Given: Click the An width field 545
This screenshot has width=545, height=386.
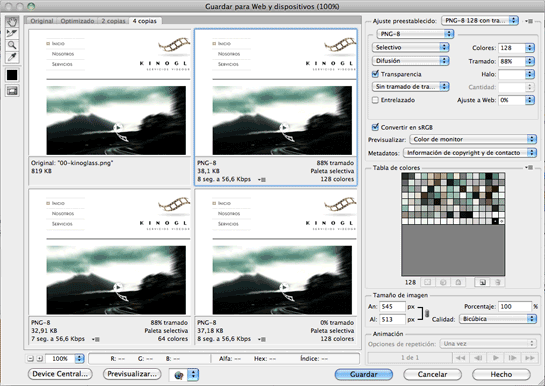Looking at the screenshot, I should (x=392, y=307).
